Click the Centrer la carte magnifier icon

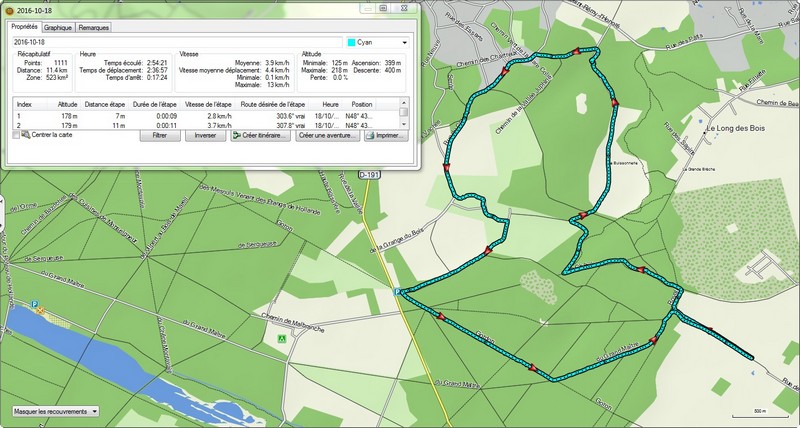point(26,135)
